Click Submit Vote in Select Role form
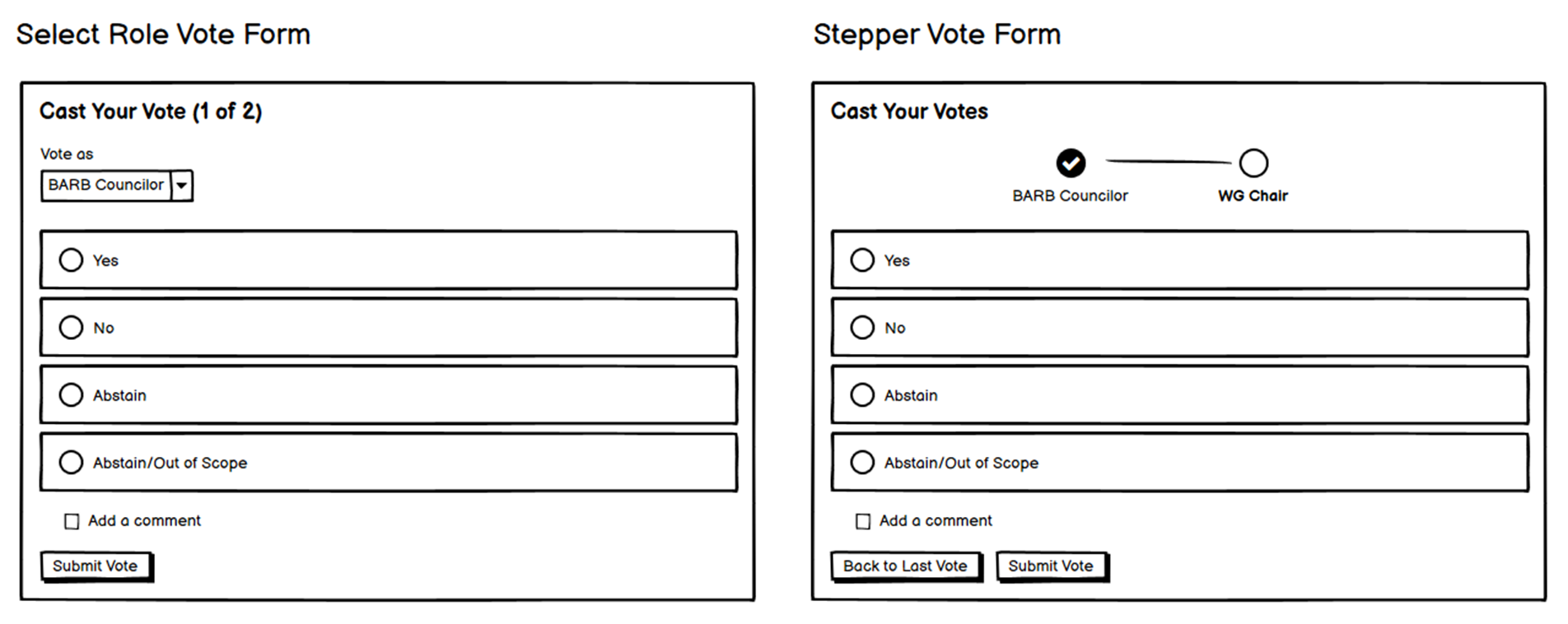The height and width of the screenshot is (624, 1568). tap(96, 566)
